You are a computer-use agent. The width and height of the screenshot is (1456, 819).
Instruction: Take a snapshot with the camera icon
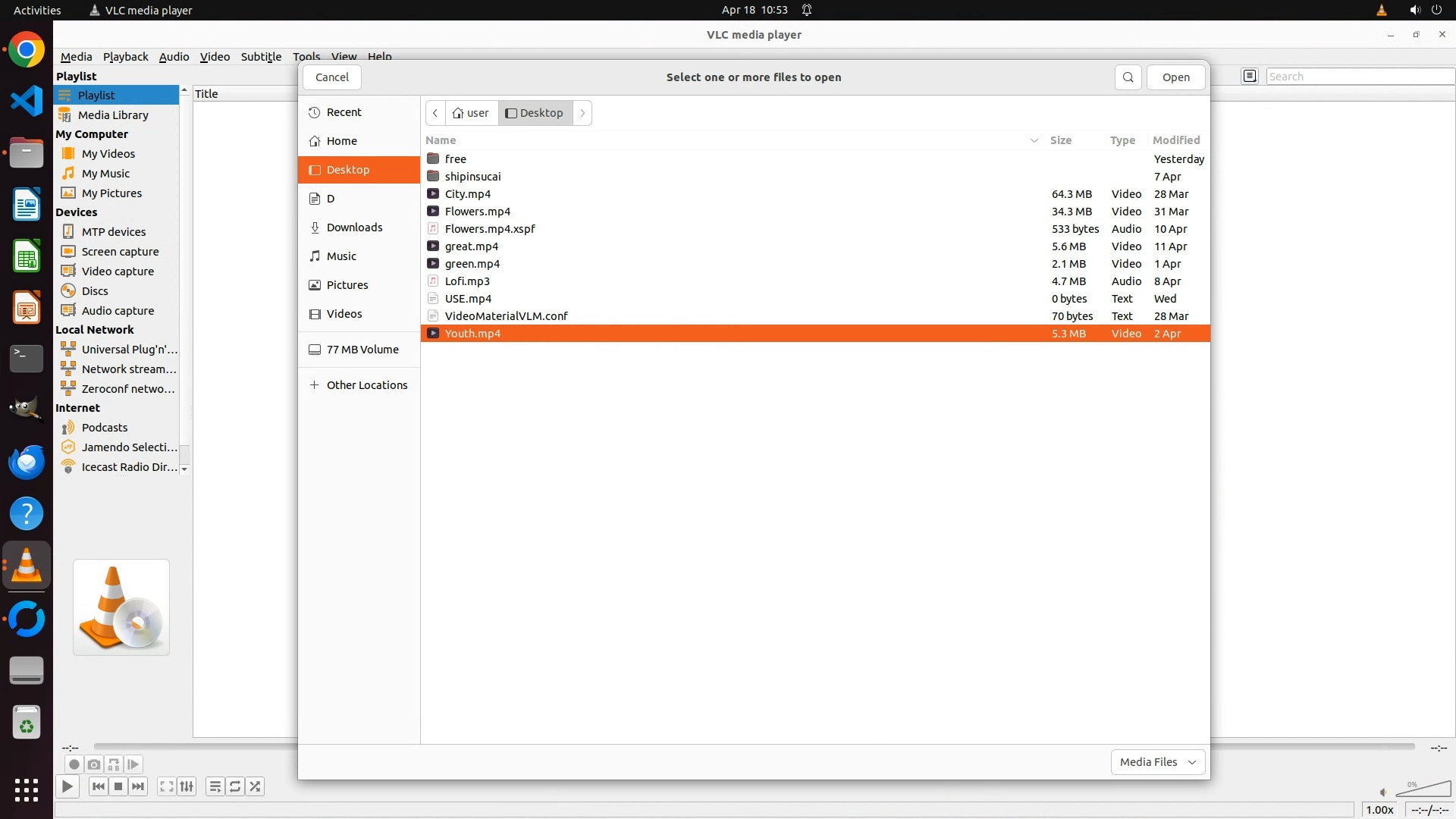(94, 764)
